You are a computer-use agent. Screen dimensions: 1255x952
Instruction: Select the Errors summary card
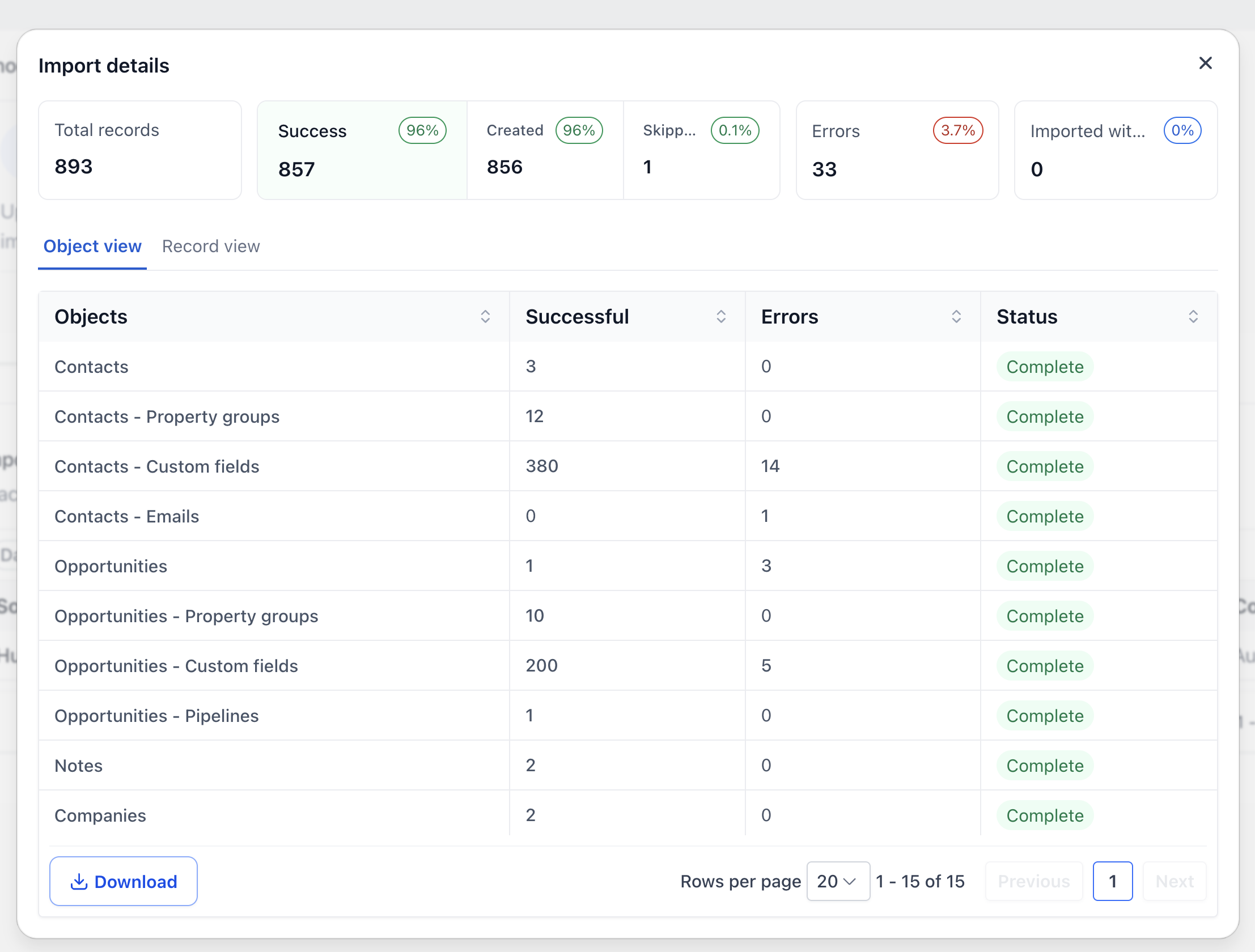897,150
